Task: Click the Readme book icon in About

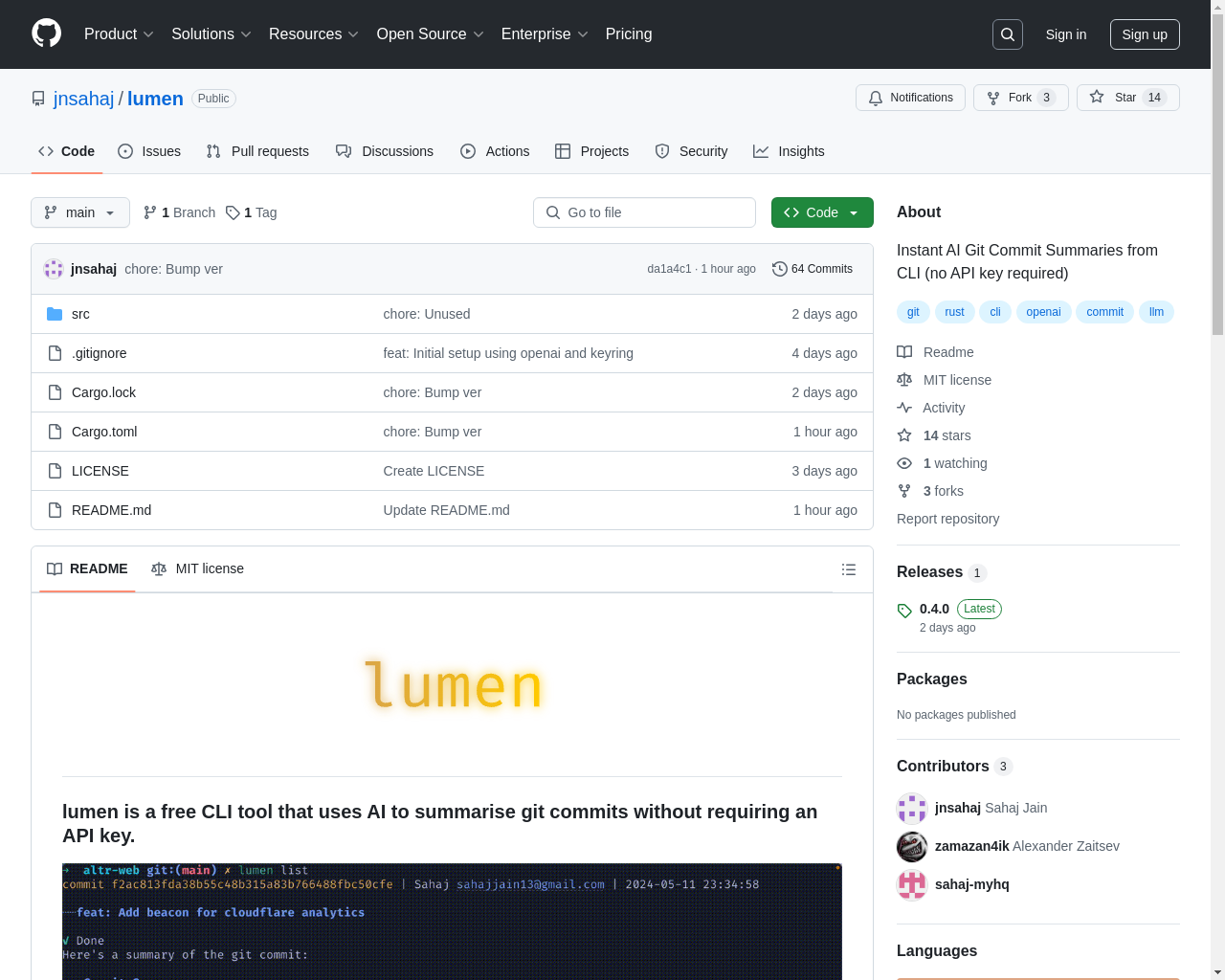Action: tap(904, 352)
